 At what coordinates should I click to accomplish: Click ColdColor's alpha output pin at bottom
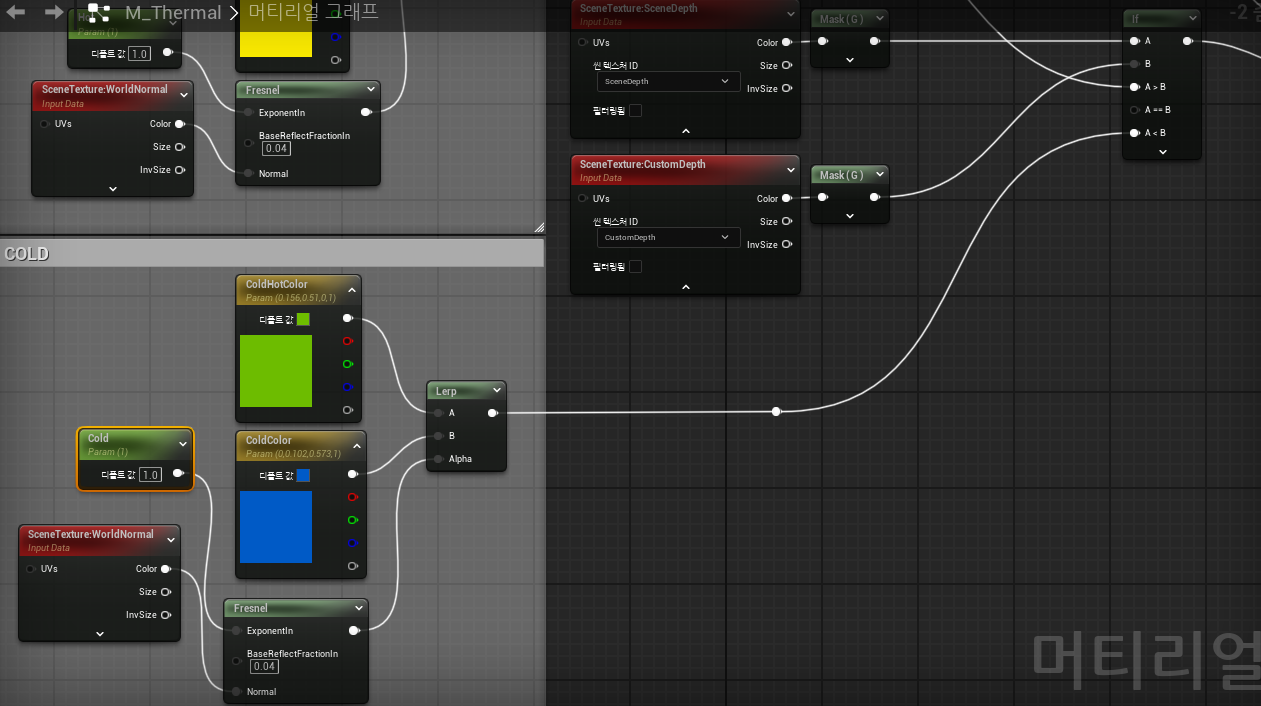352,566
